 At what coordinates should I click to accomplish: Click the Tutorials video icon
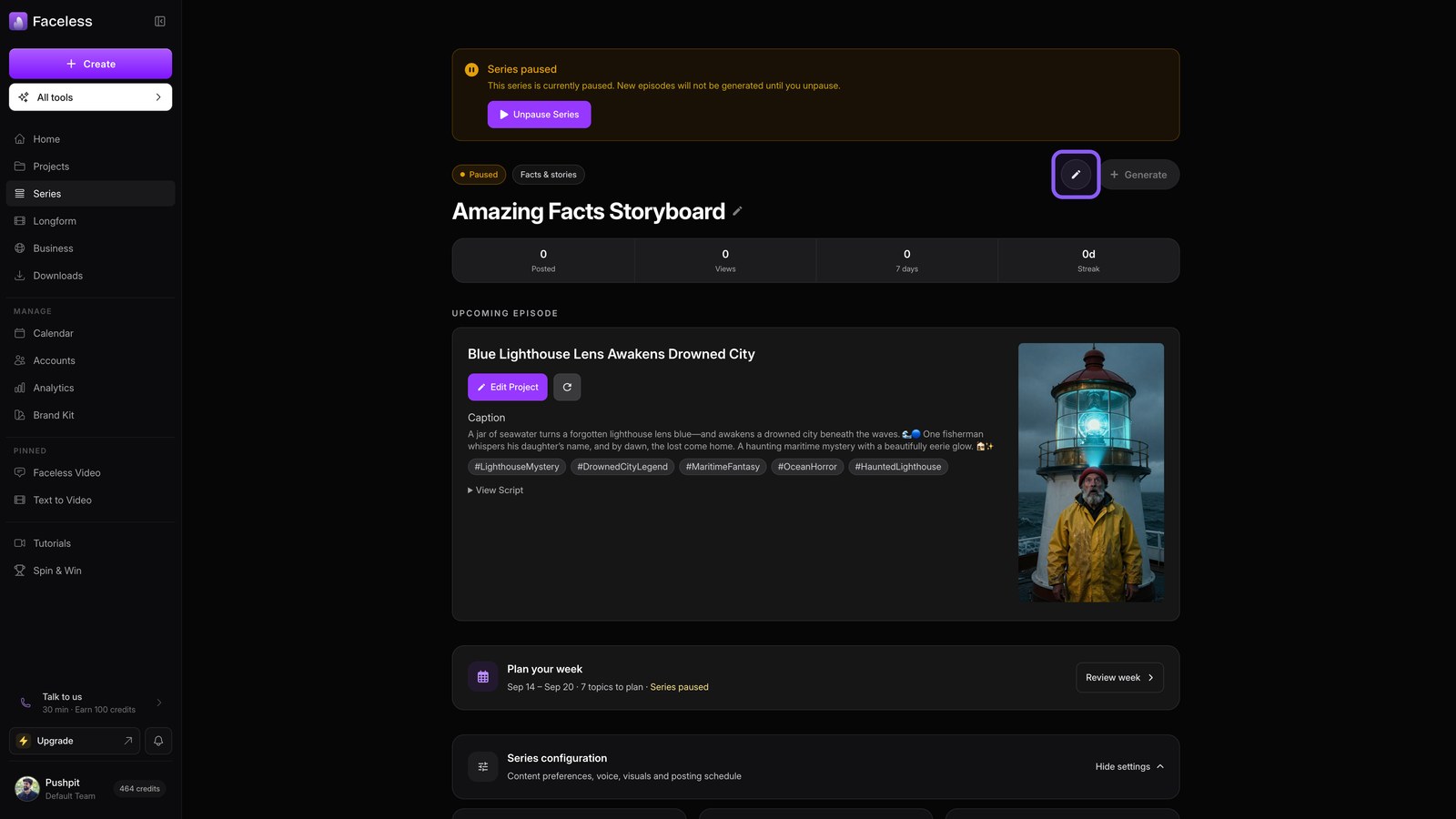(20, 543)
